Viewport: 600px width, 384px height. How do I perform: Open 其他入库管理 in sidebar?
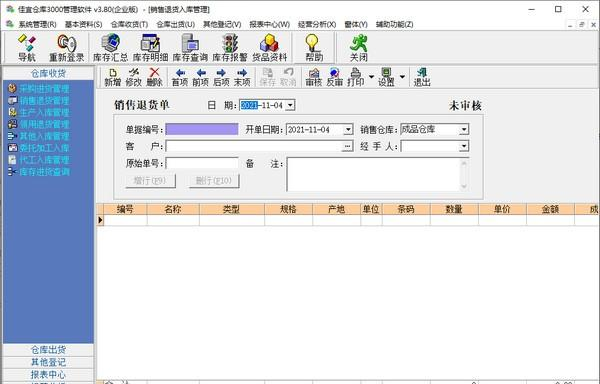39,136
